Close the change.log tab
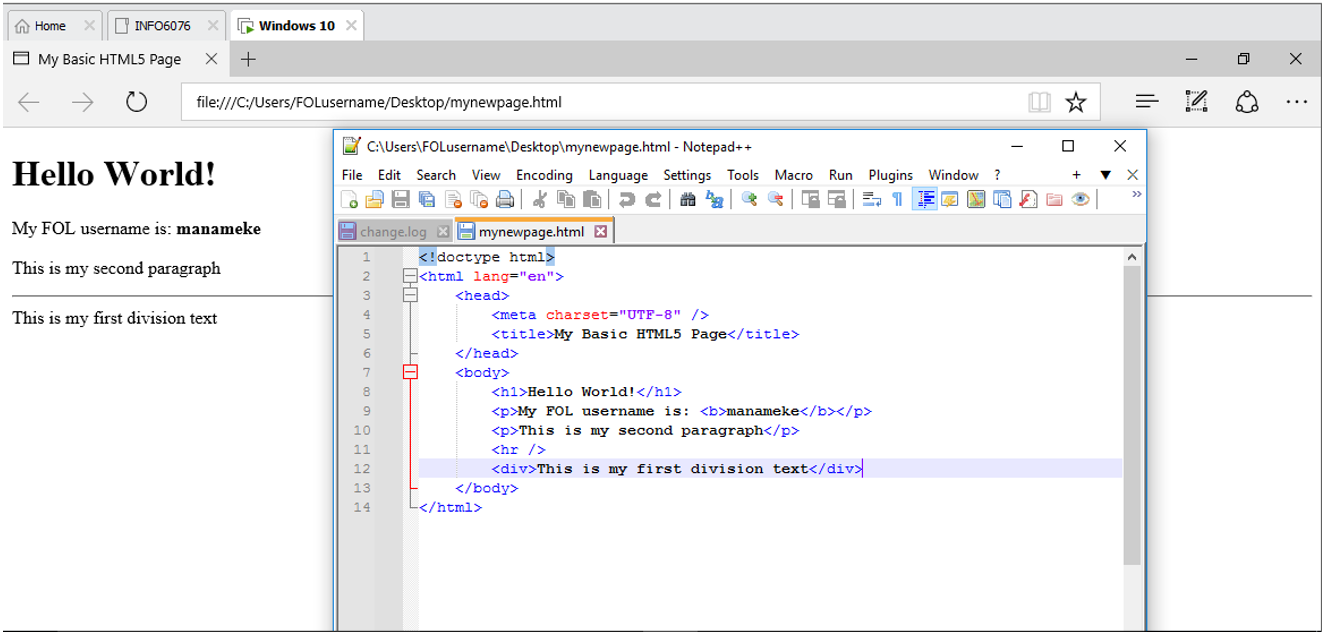The height and width of the screenshot is (632, 1322). [444, 232]
